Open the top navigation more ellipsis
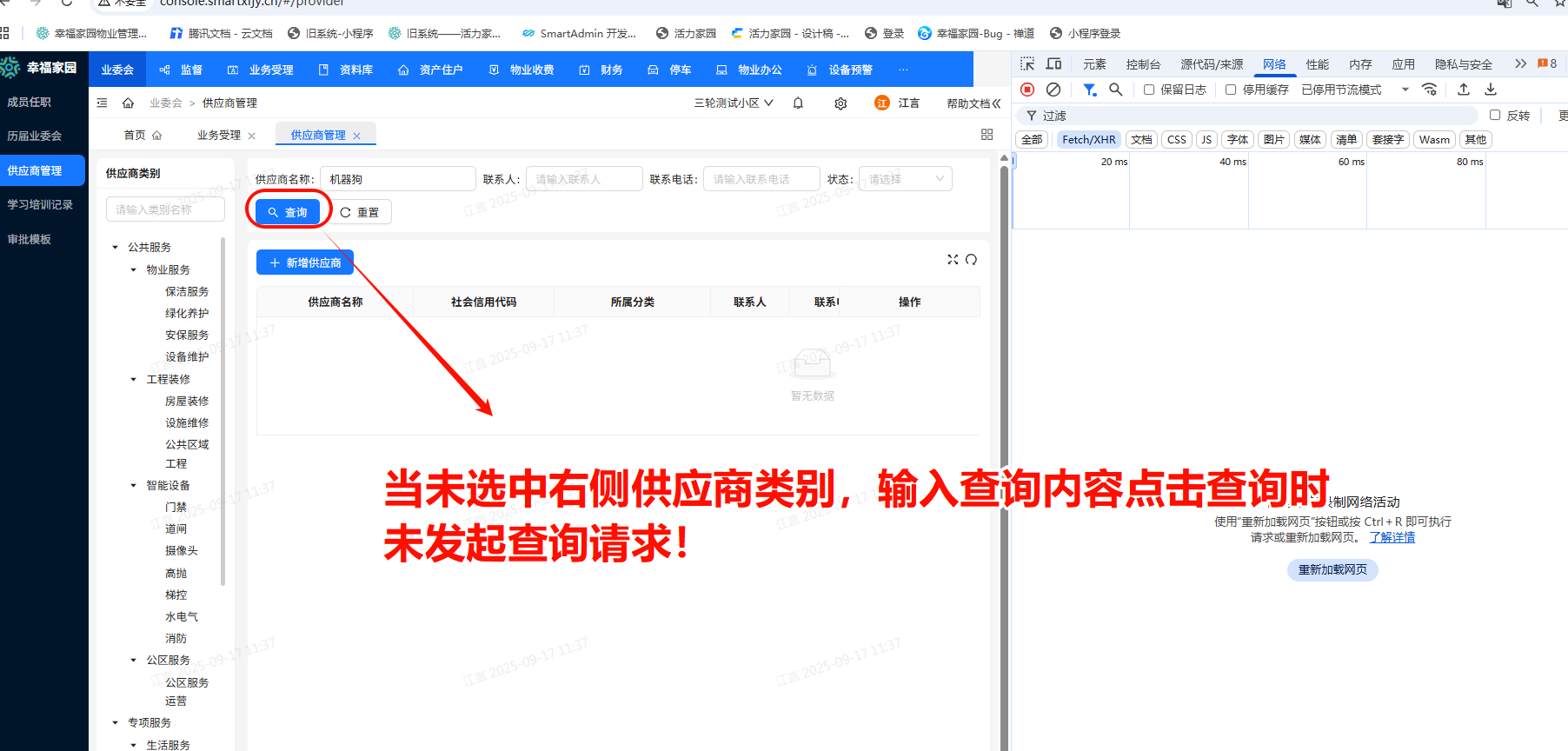This screenshot has height=751, width=1568. point(903,70)
